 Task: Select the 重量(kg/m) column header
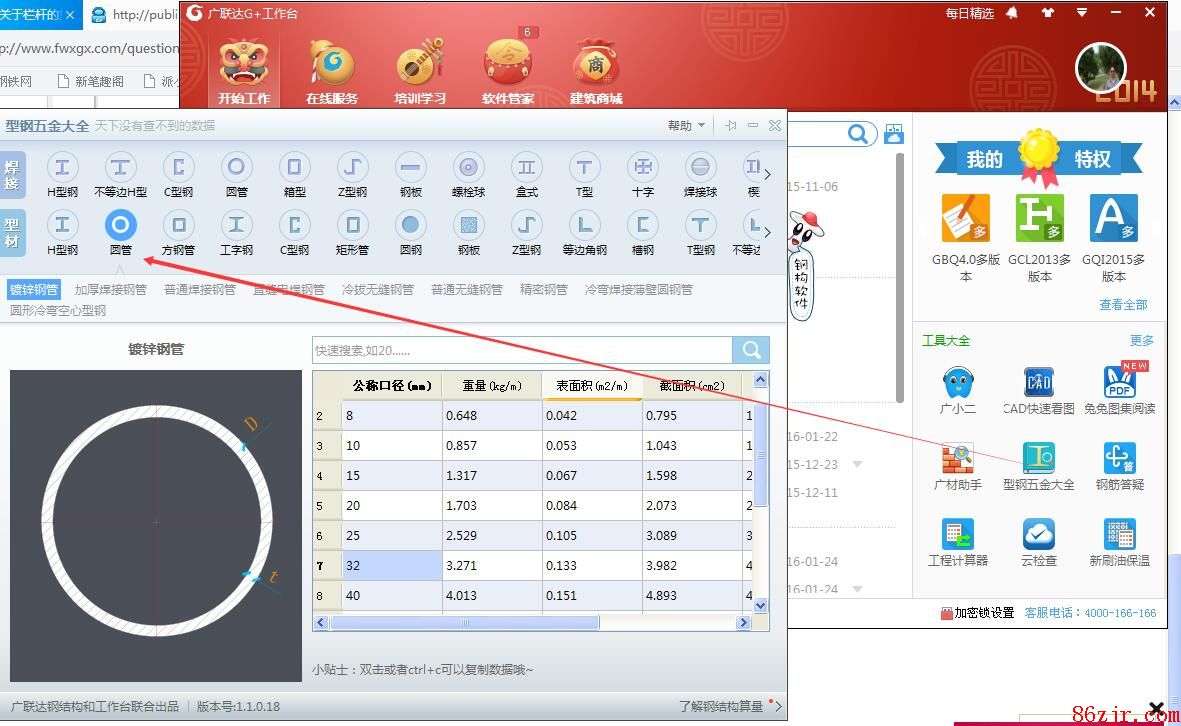(x=492, y=385)
